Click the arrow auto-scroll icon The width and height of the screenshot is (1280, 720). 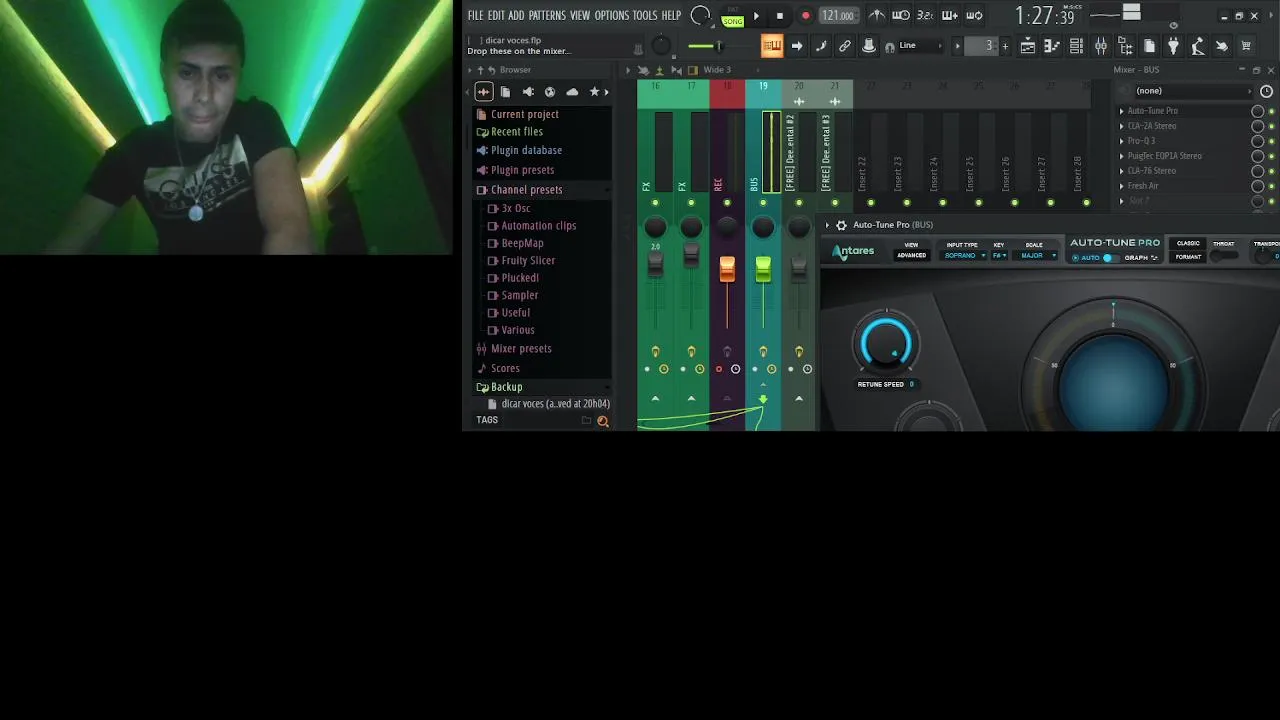tap(797, 46)
